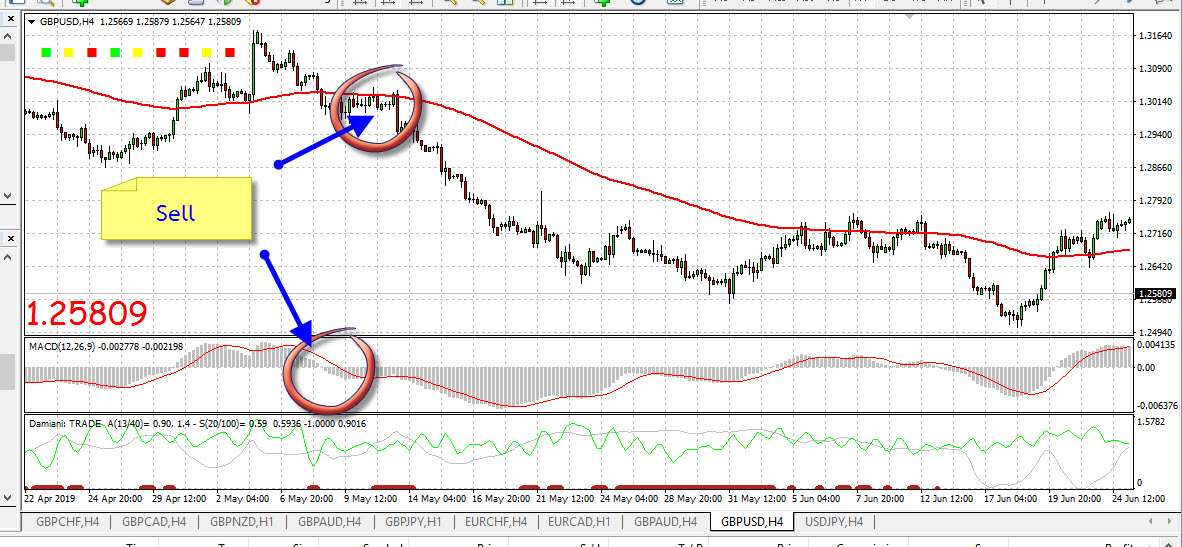This screenshot has width=1182, height=547.
Task: Select the yellow Sell note label
Action: 175,211
